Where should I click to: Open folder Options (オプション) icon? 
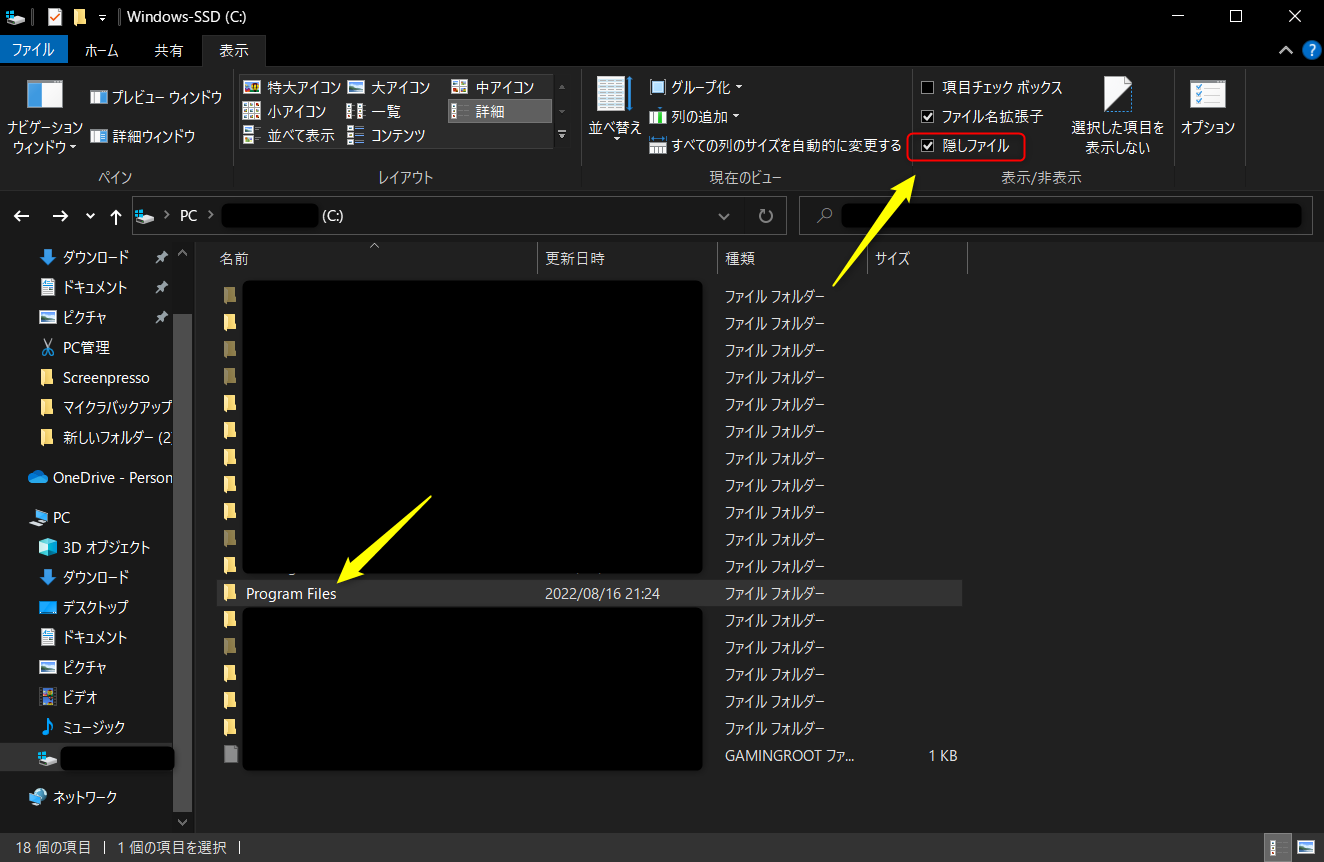1207,96
